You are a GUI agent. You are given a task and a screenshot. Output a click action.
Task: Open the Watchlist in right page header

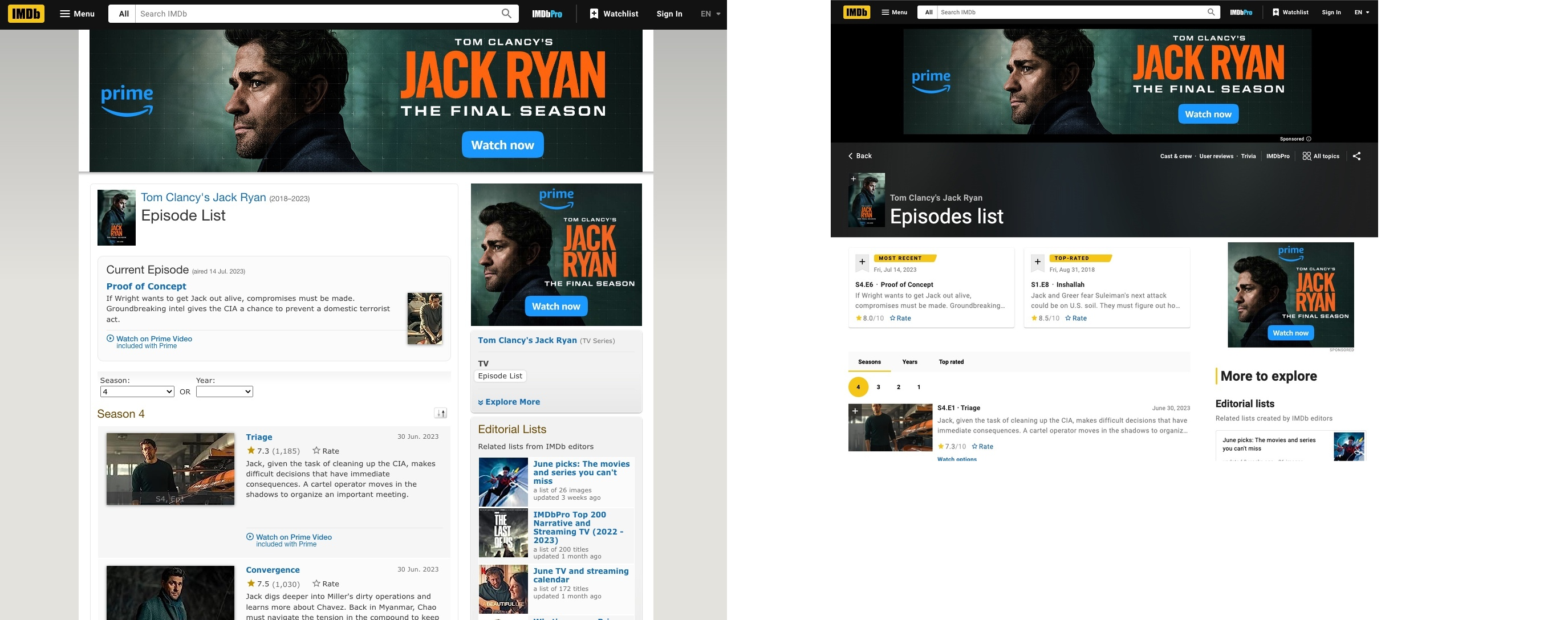tap(1290, 12)
